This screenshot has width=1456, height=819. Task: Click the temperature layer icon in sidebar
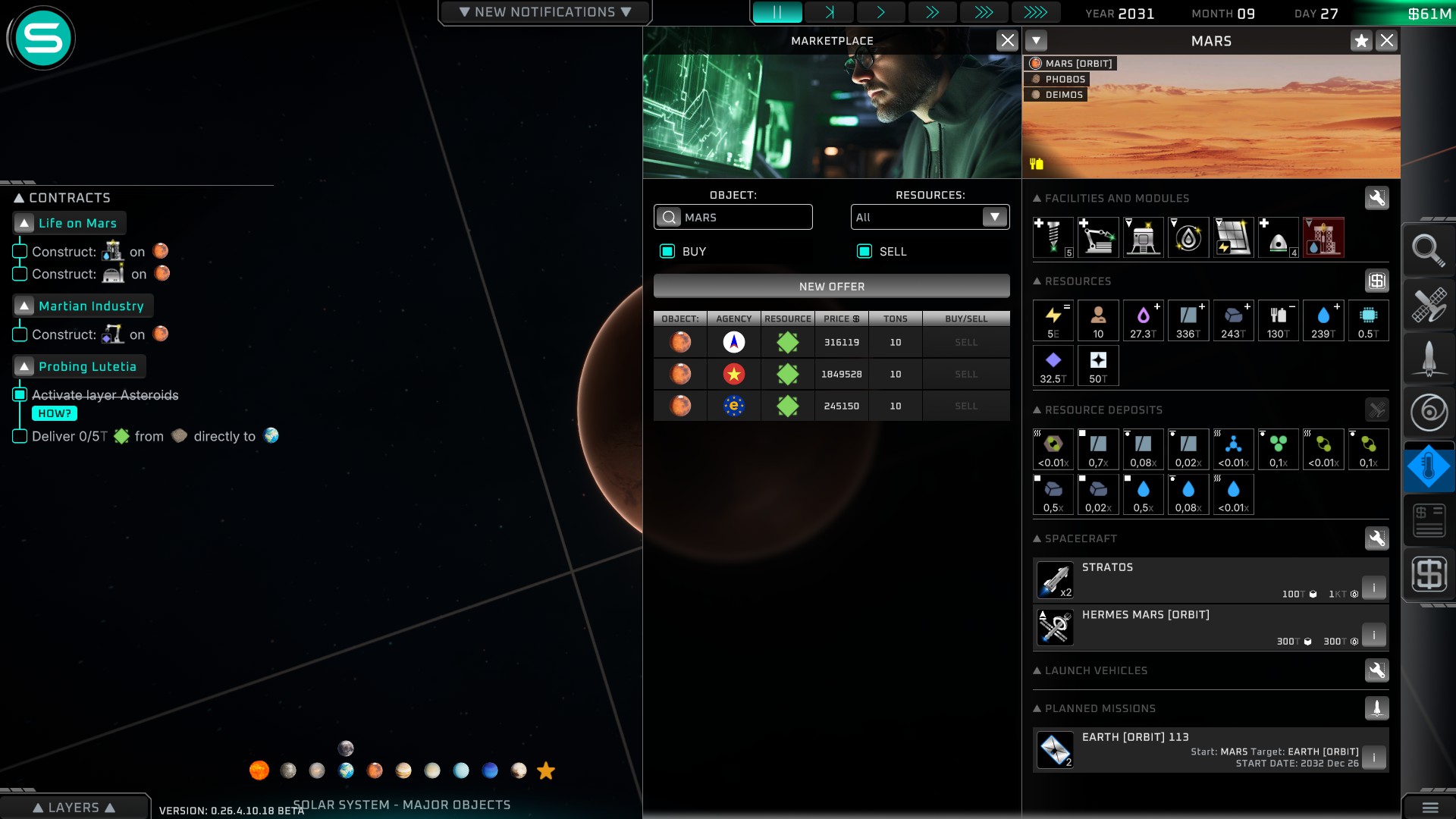click(1428, 467)
